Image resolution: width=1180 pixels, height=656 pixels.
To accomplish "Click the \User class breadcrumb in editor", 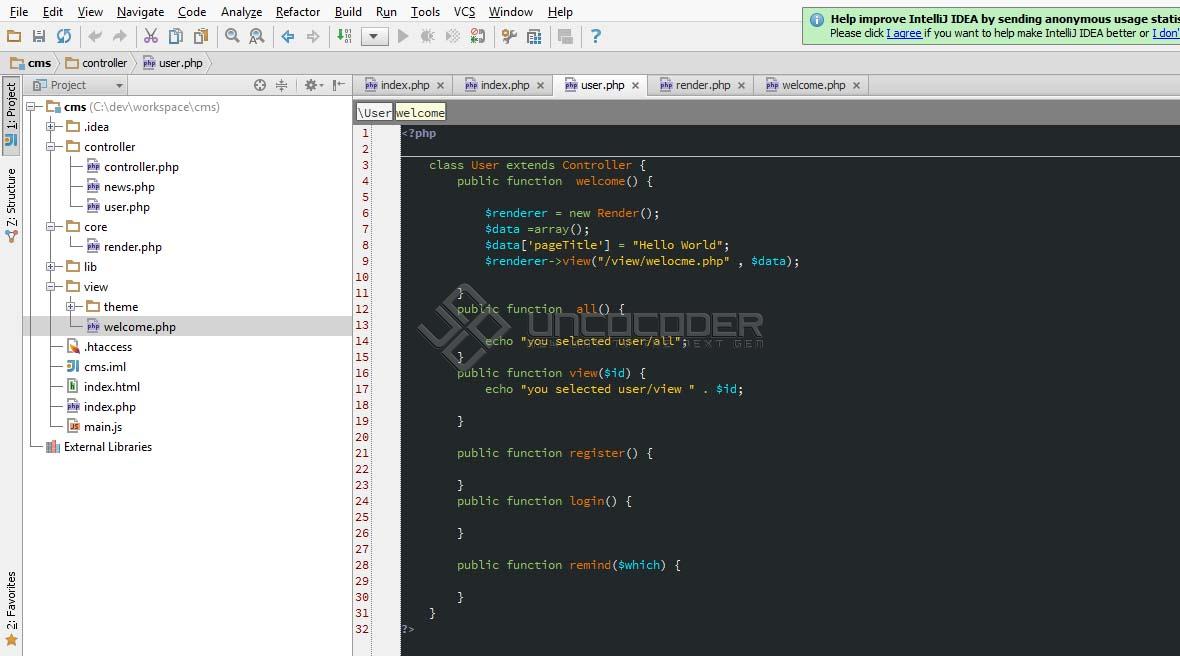I will point(374,113).
